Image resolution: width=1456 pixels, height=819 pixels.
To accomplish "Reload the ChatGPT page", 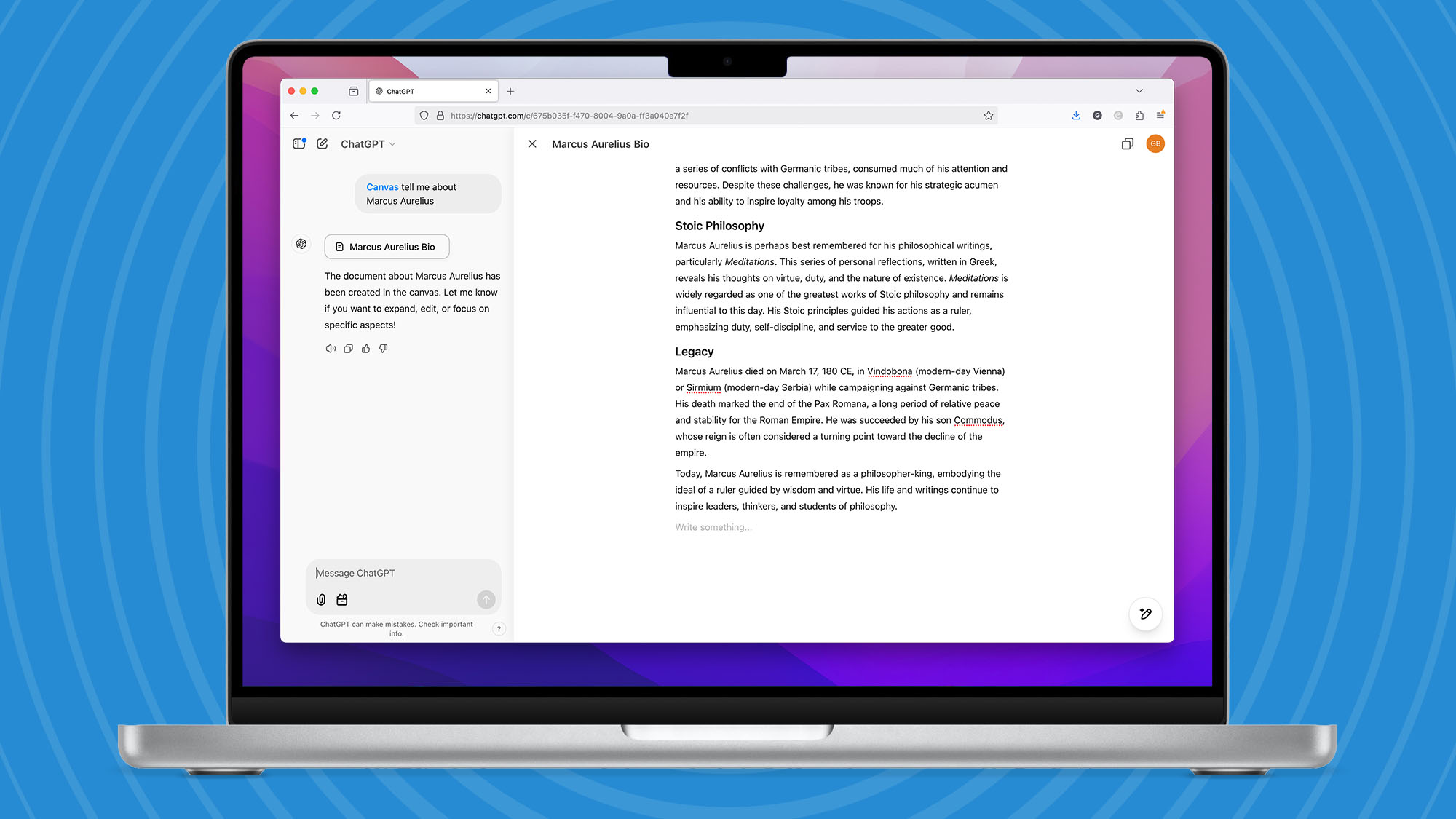I will (x=336, y=116).
